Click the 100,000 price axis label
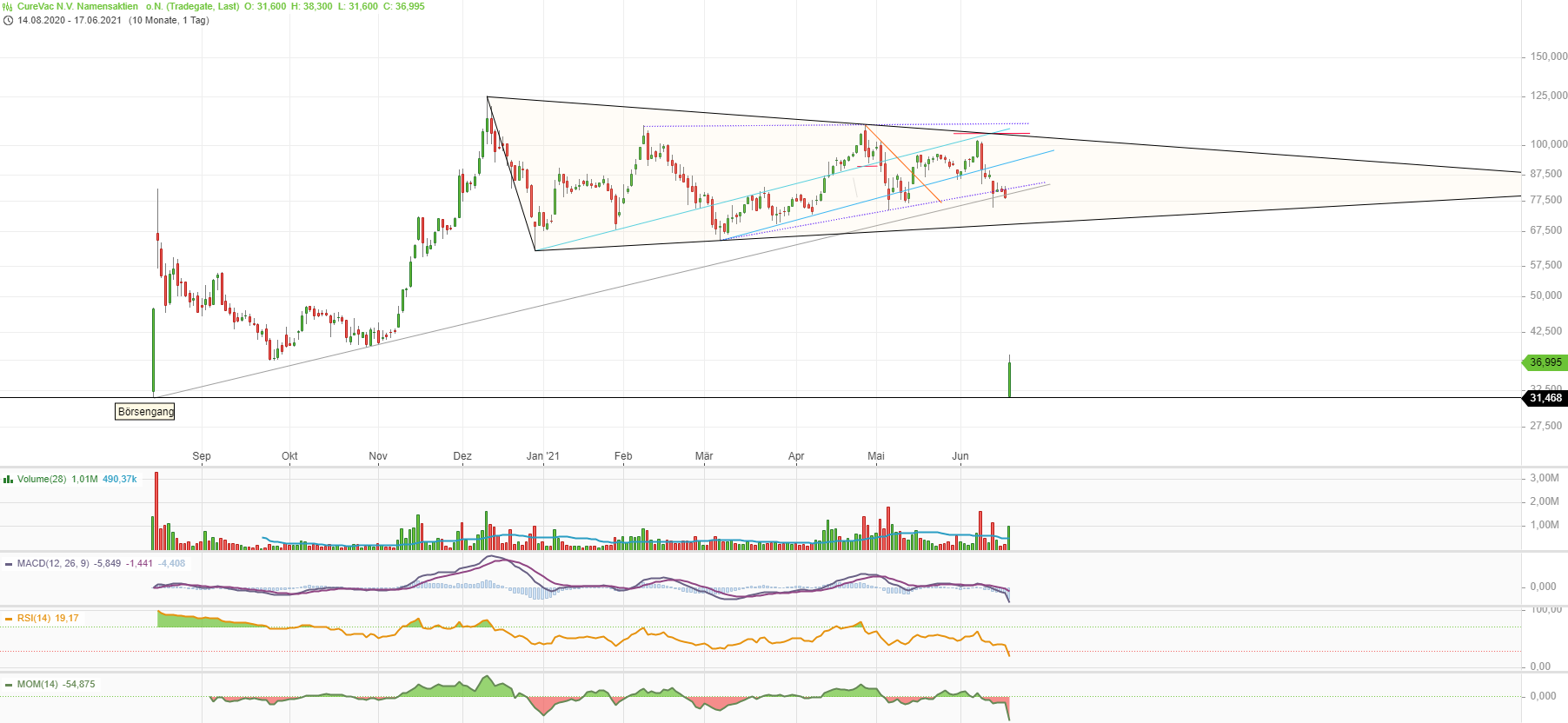 [x=1549, y=144]
